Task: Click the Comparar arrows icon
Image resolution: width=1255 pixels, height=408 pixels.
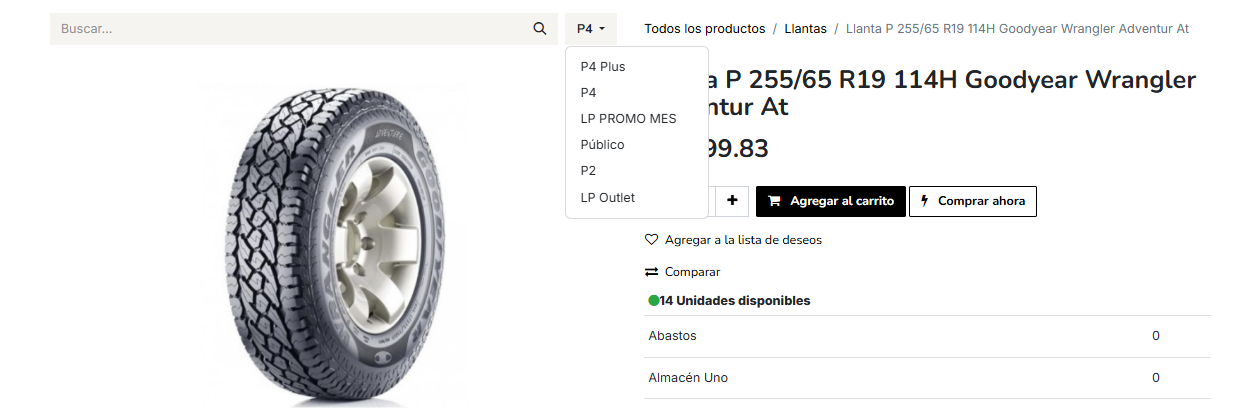Action: [652, 272]
